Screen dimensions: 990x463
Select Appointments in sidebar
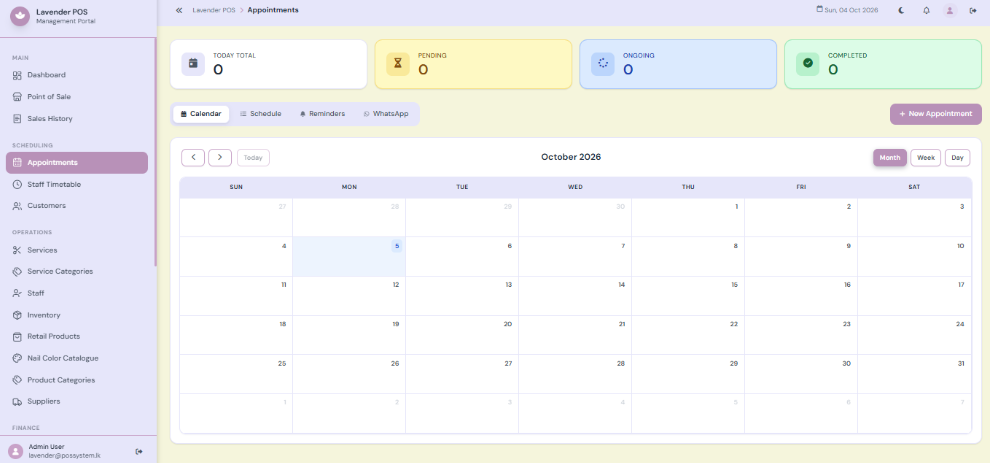pos(77,162)
